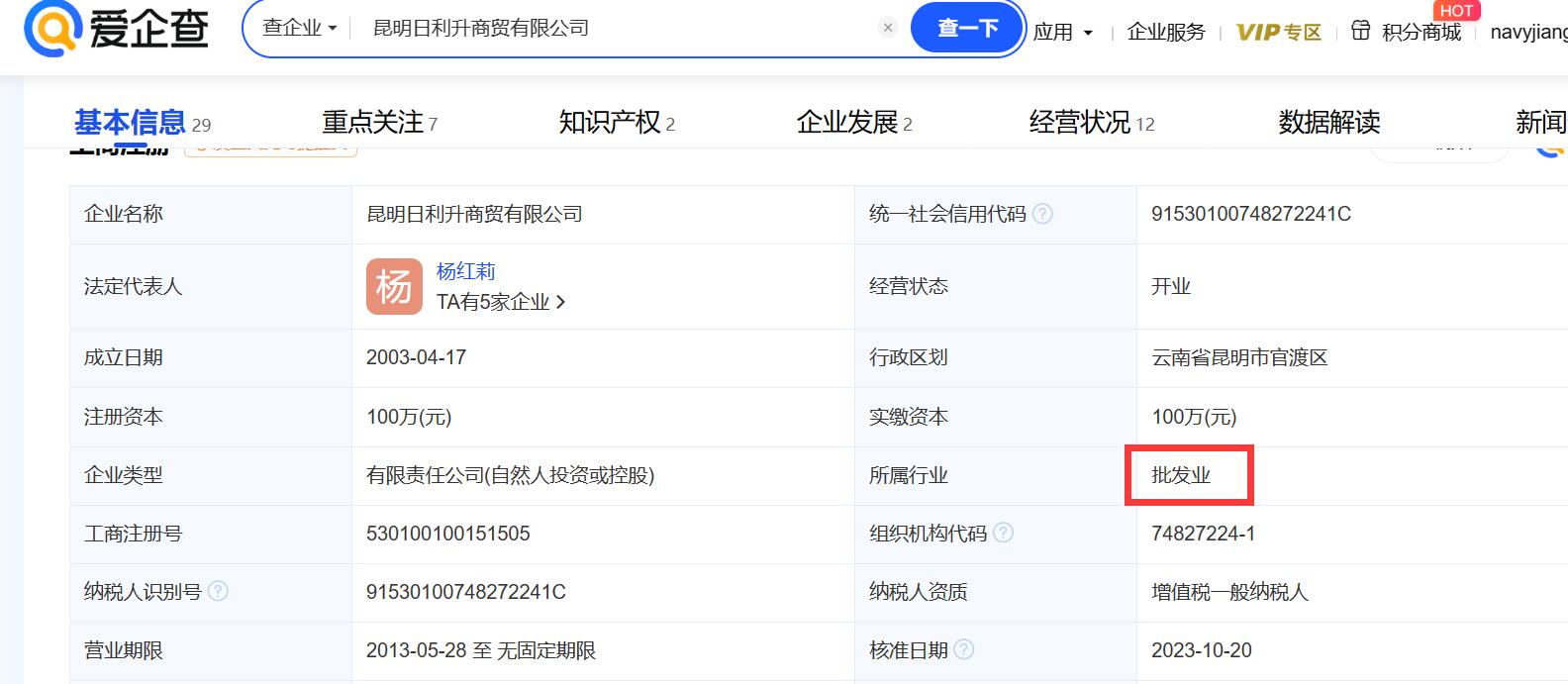Open the navyjiang user account menu

pos(1528,32)
